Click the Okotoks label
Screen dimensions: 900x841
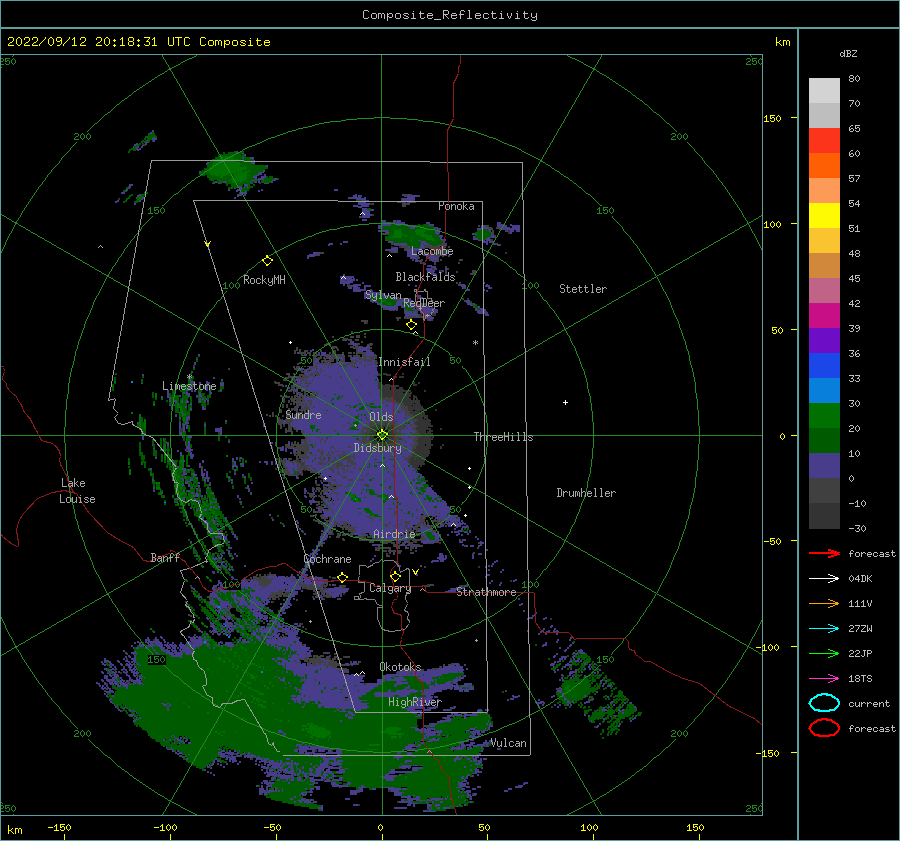click(400, 667)
